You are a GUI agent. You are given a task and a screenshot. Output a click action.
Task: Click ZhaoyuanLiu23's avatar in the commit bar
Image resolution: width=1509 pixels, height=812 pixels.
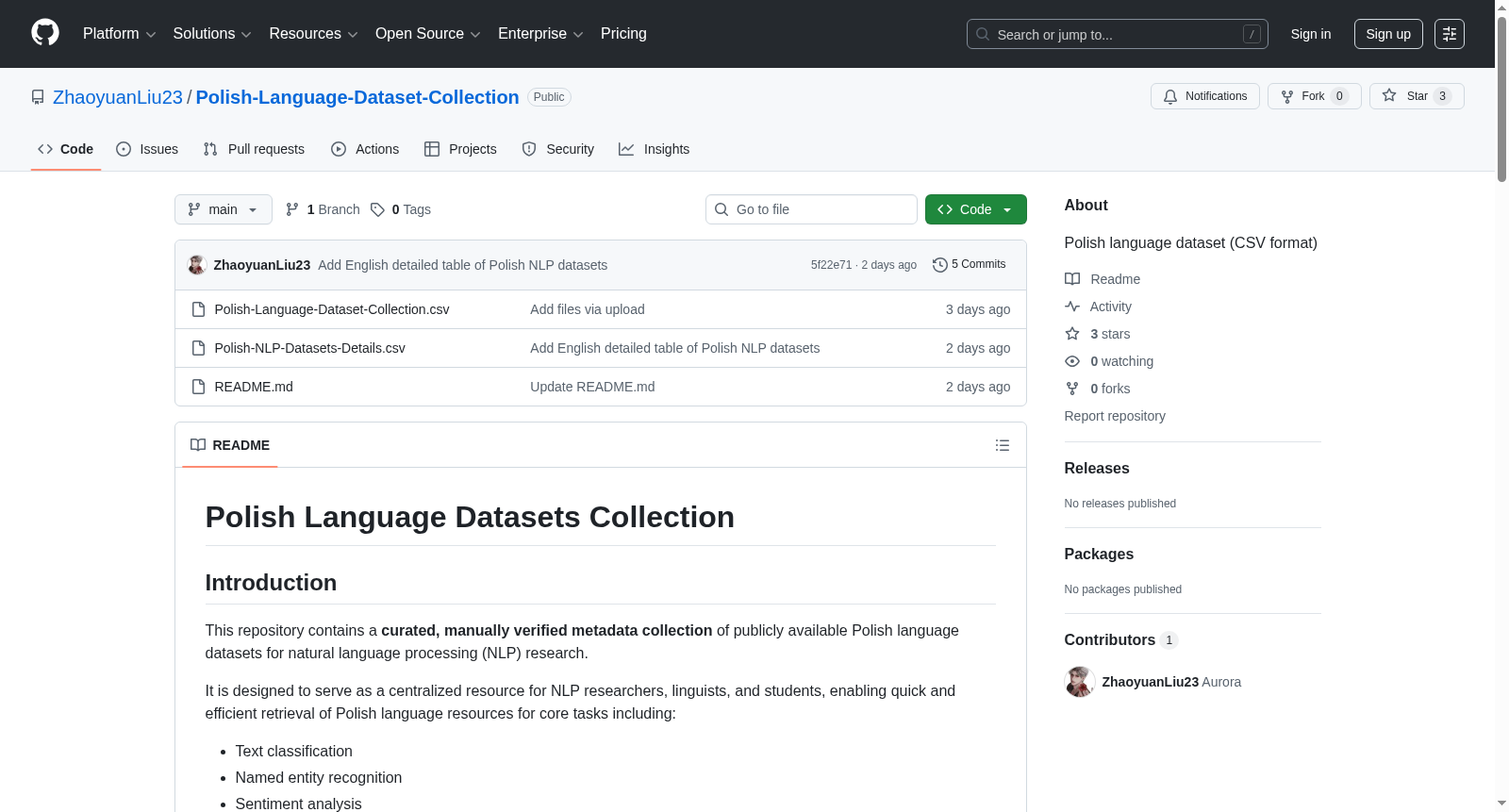pyautogui.click(x=197, y=265)
